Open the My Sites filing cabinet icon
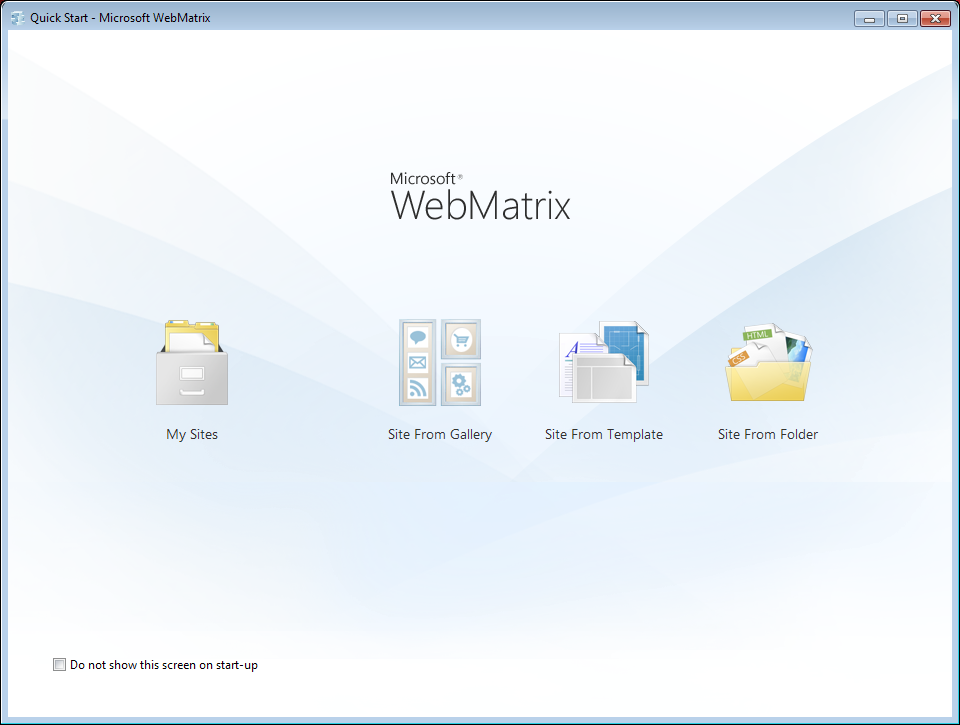 pos(192,362)
